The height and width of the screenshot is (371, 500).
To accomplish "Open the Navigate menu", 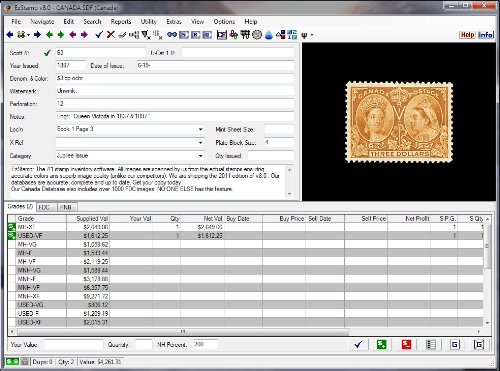I will [42, 22].
